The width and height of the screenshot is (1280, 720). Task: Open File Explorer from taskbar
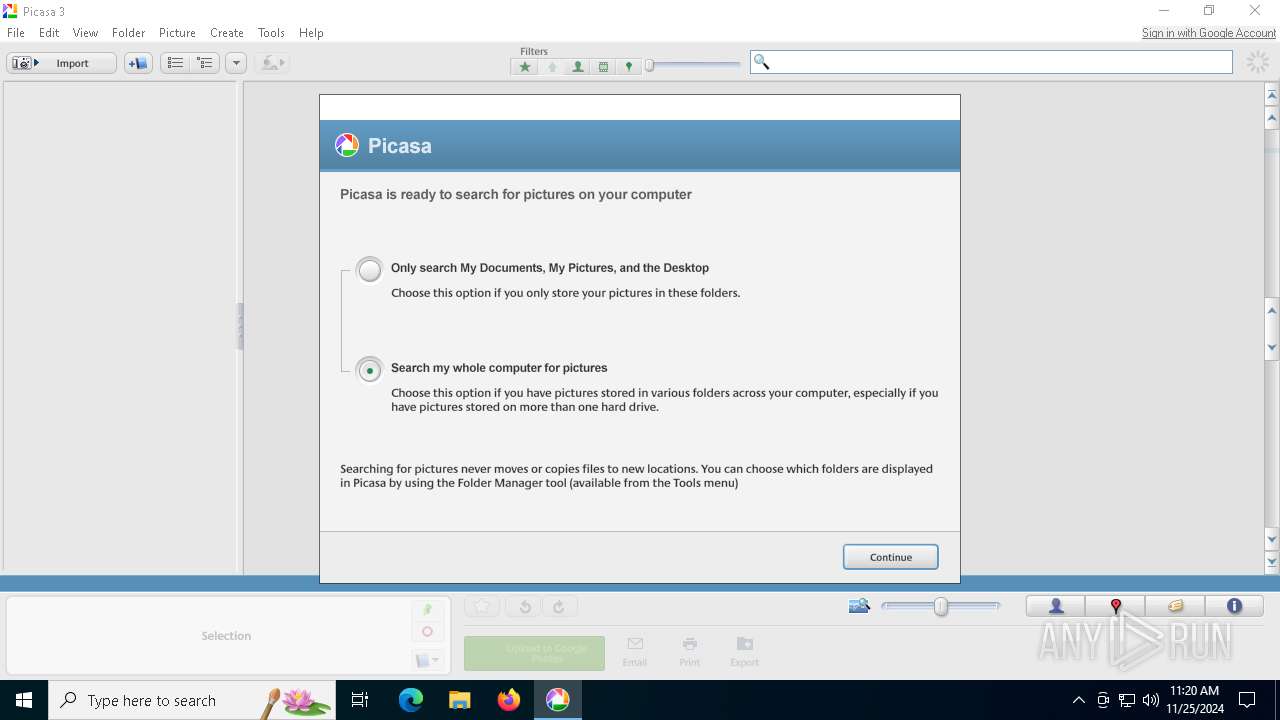(459, 700)
